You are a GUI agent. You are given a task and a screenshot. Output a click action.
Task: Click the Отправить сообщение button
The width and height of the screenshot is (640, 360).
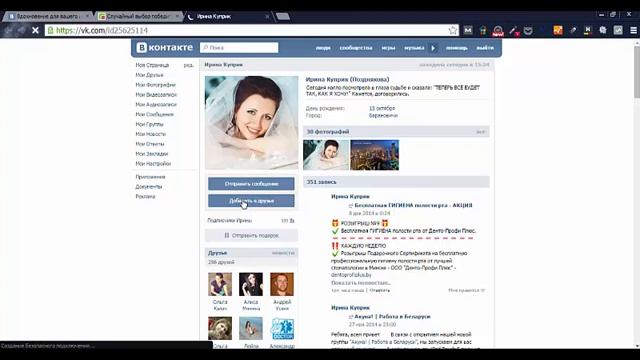pos(251,184)
